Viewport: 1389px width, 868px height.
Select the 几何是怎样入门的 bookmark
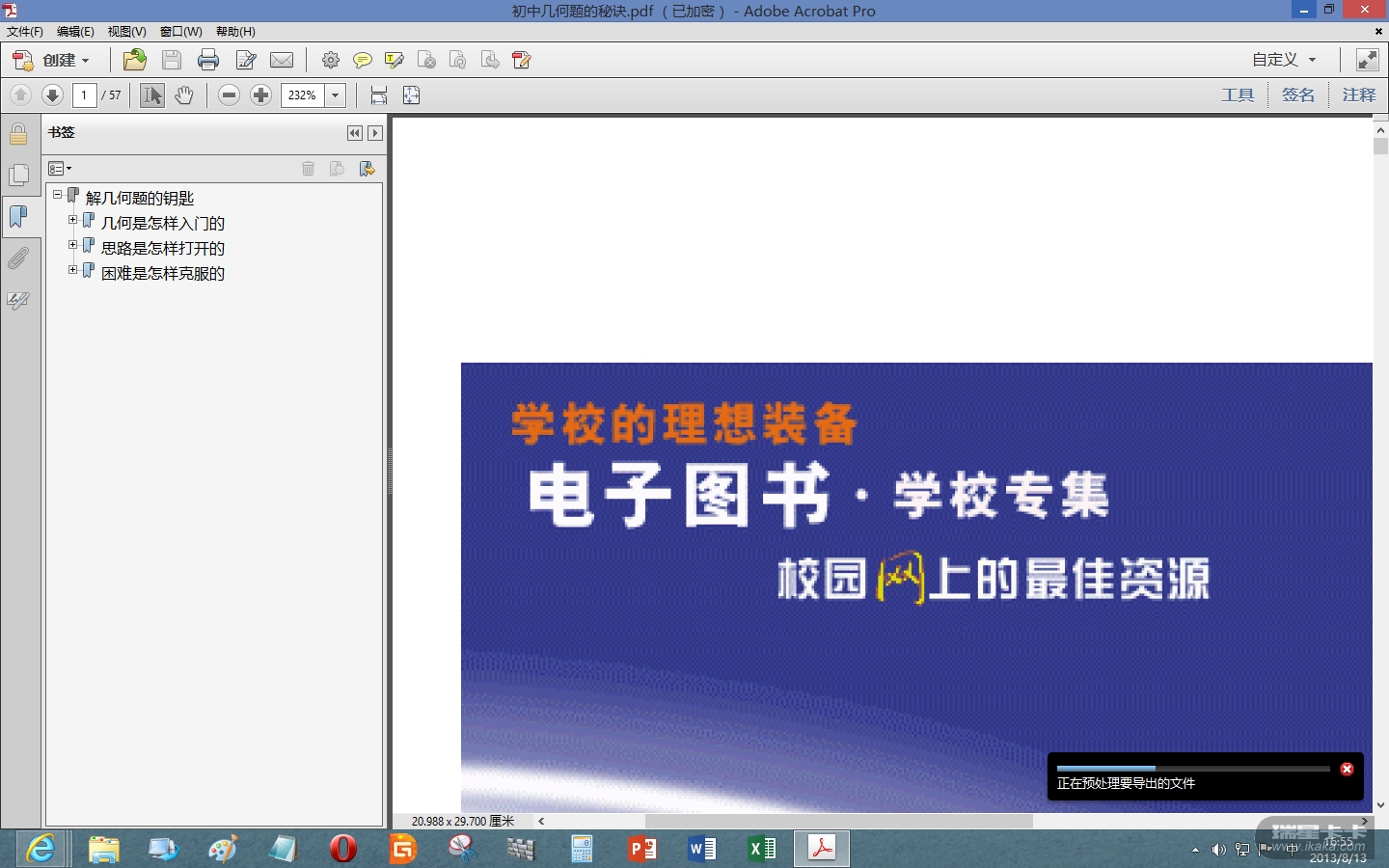[x=163, y=223]
